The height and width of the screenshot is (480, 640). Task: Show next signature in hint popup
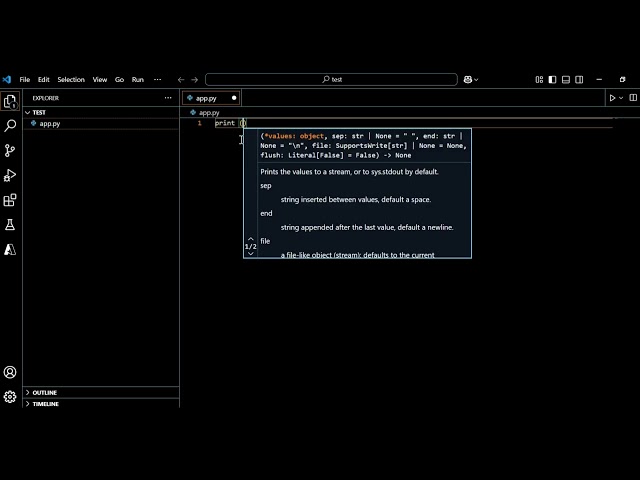[251, 253]
